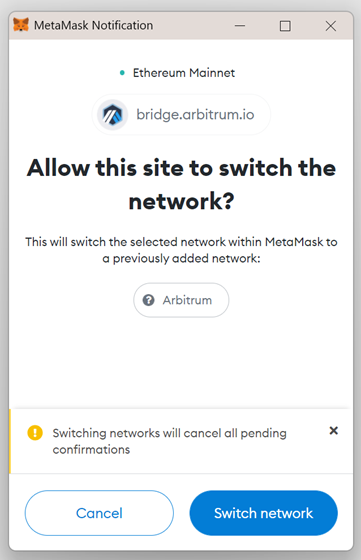Select the Ethereum Mainnet network label
The height and width of the screenshot is (560, 361).
click(184, 73)
